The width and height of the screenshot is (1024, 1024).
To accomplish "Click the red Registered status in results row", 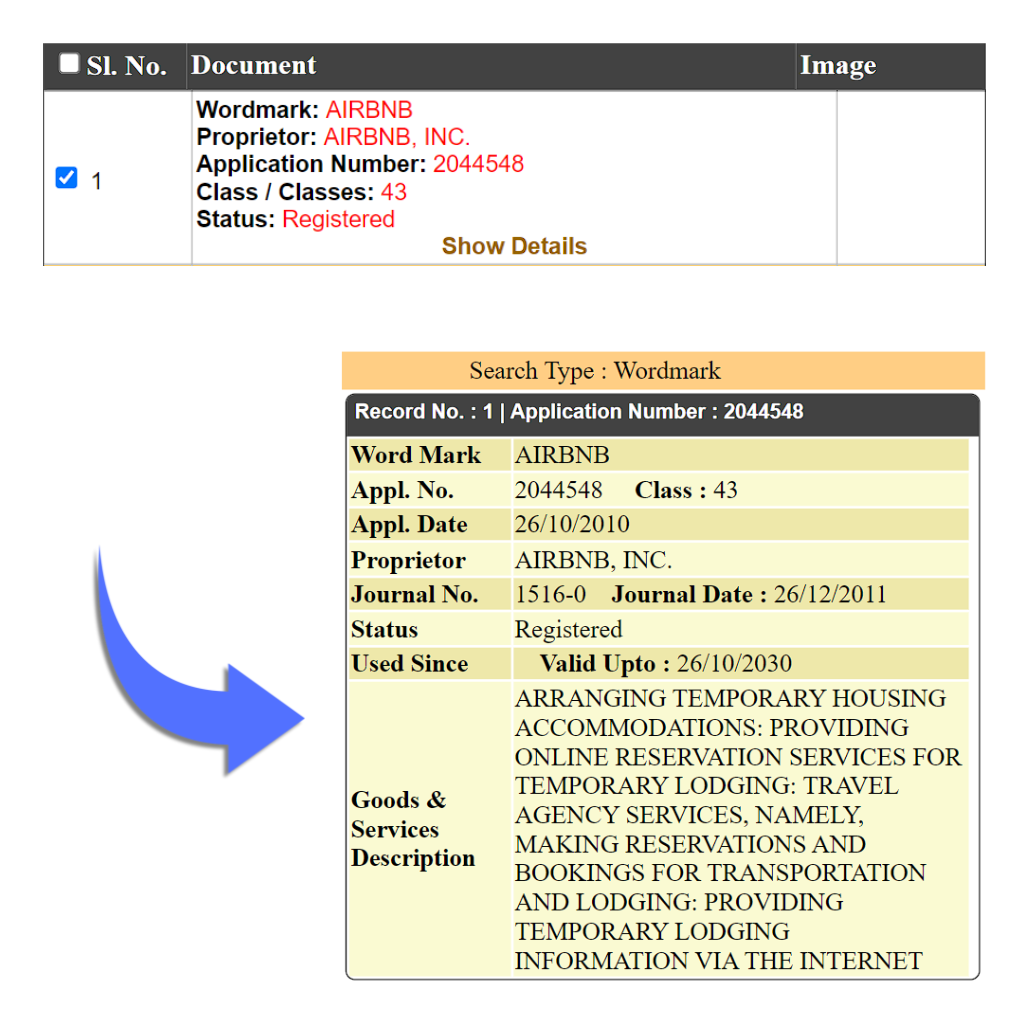I will (x=338, y=219).
